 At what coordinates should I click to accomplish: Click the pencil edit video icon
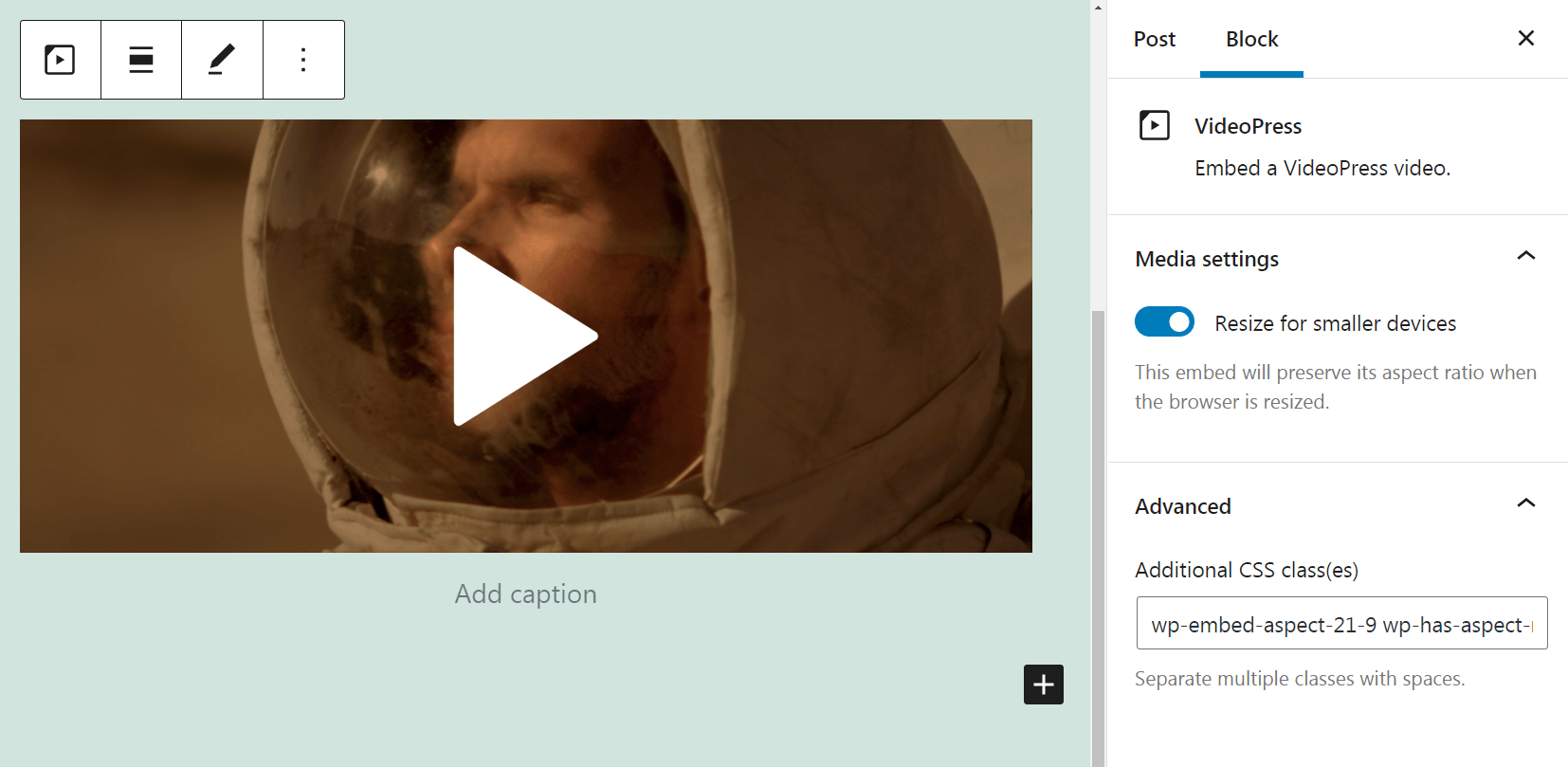tap(222, 60)
